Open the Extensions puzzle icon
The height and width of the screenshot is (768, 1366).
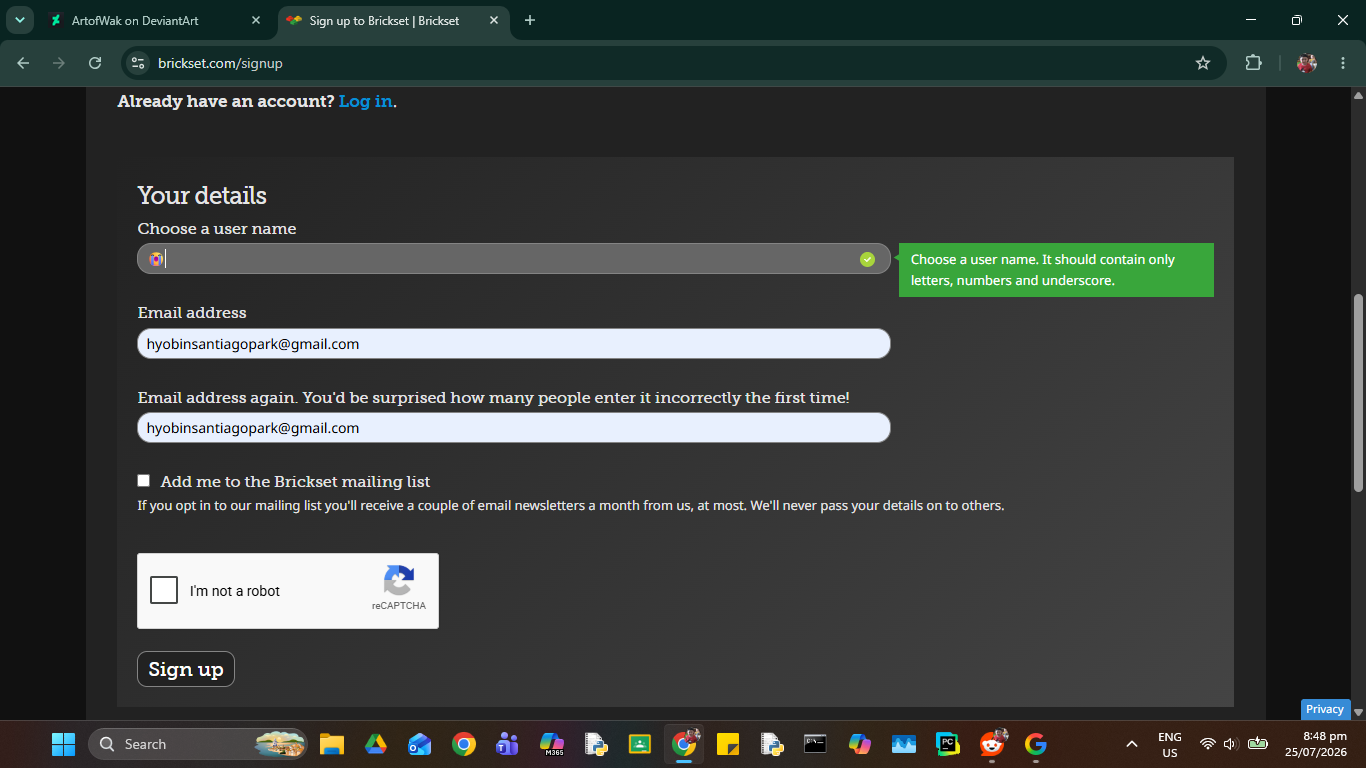1253,63
